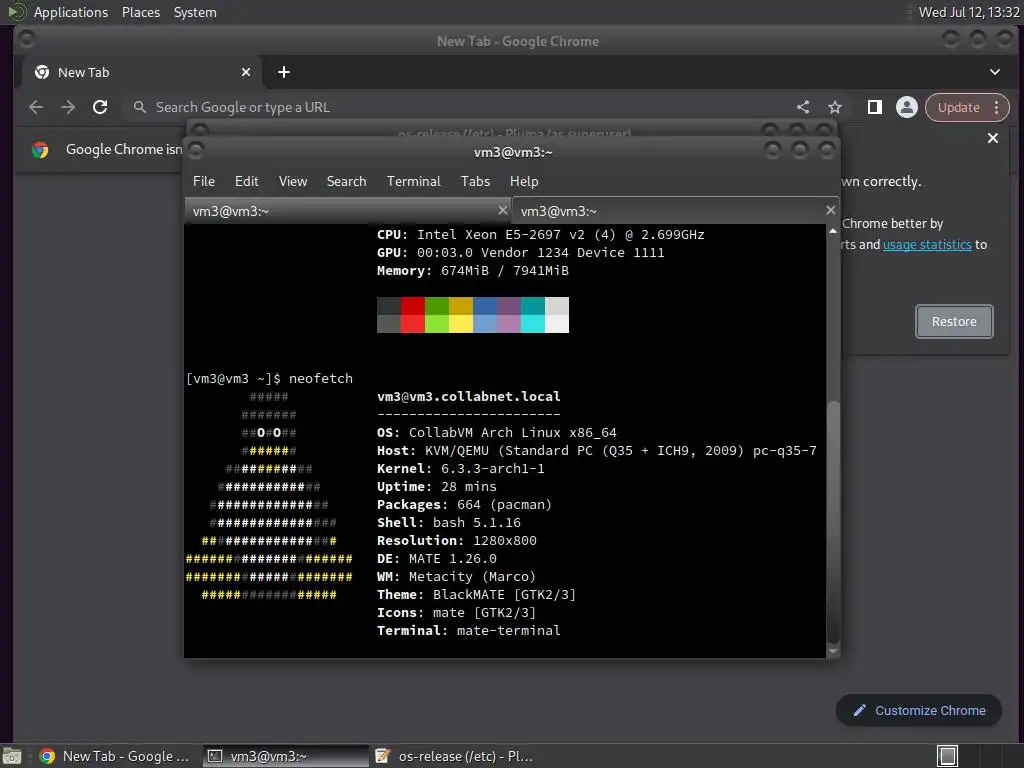This screenshot has height=768, width=1024.
Task: Click the Restore button
Action: pyautogui.click(x=954, y=321)
